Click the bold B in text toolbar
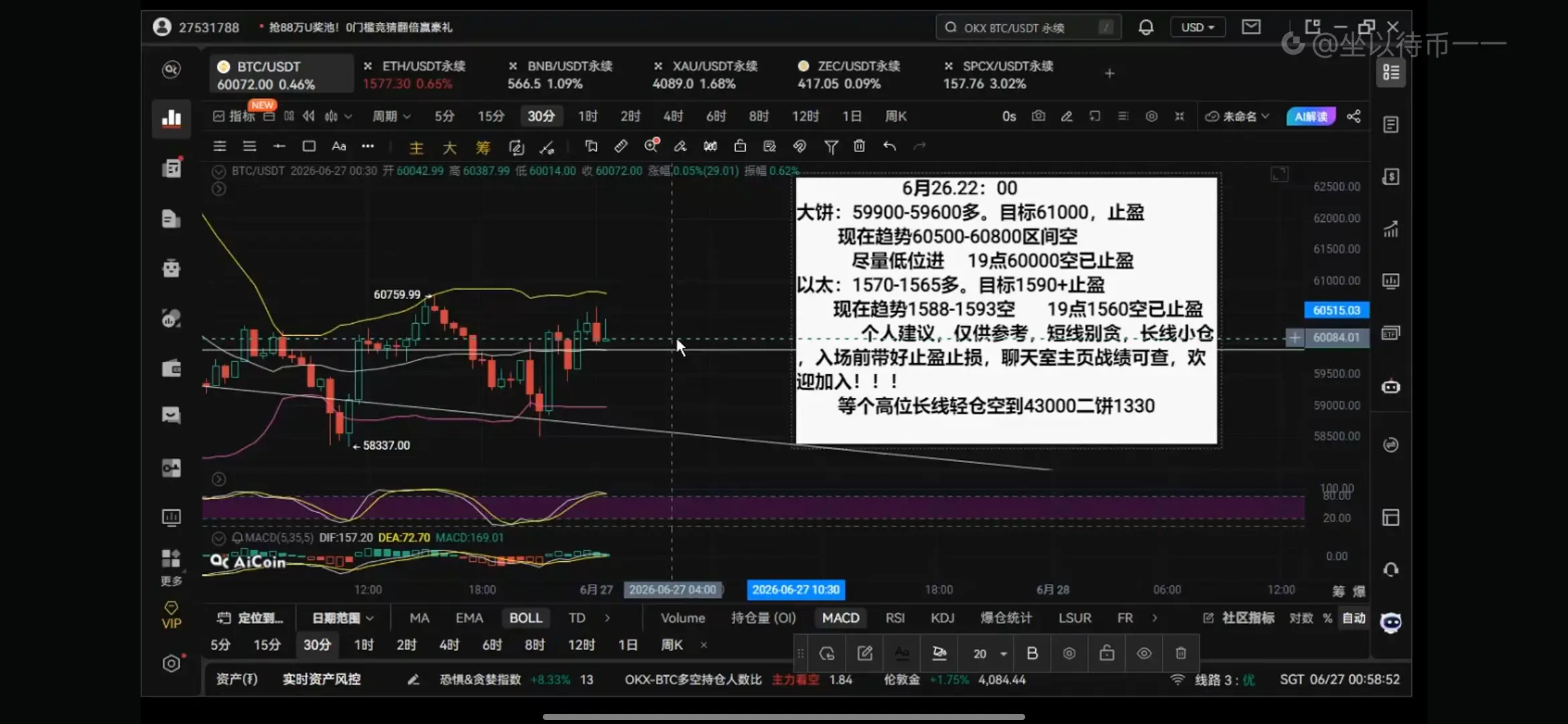This screenshot has width=1568, height=724. pos(1032,653)
